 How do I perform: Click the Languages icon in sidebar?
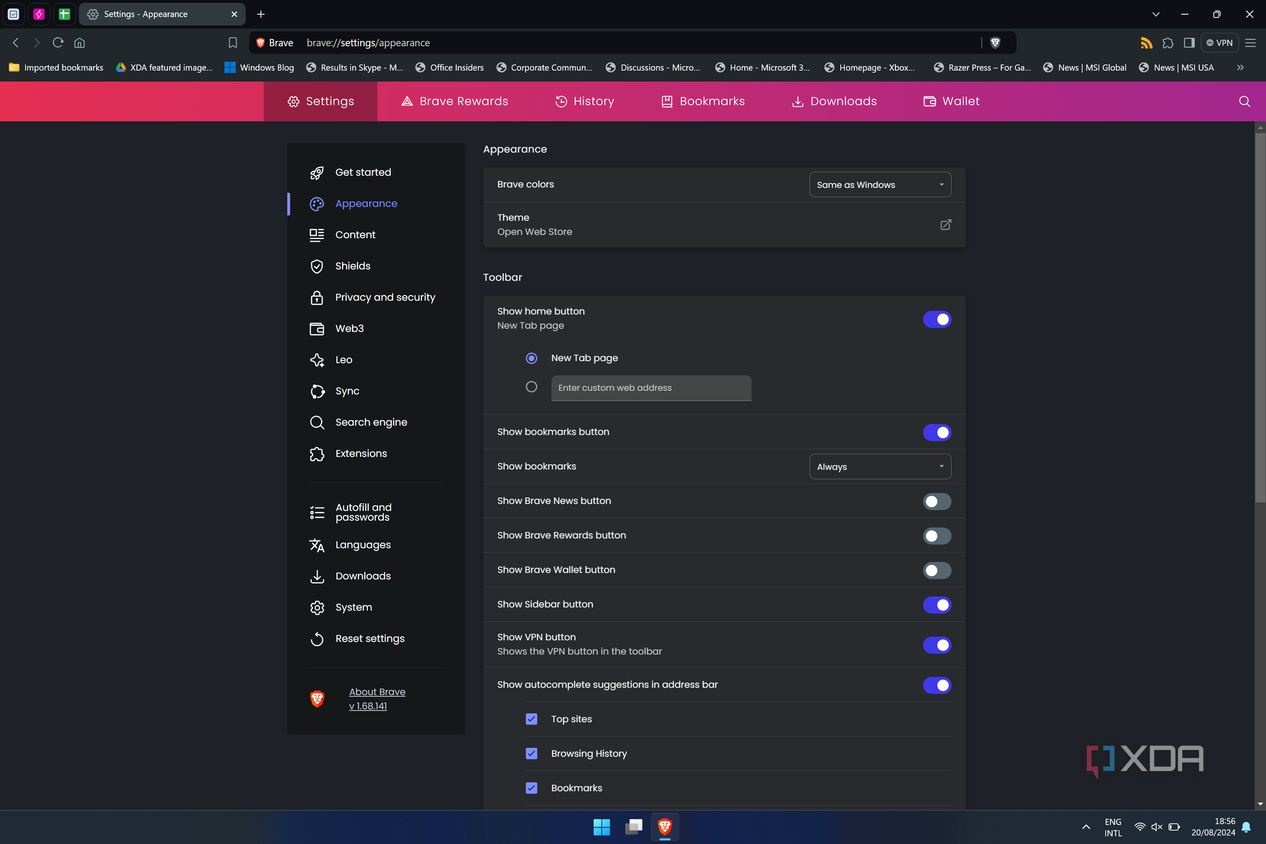point(317,545)
